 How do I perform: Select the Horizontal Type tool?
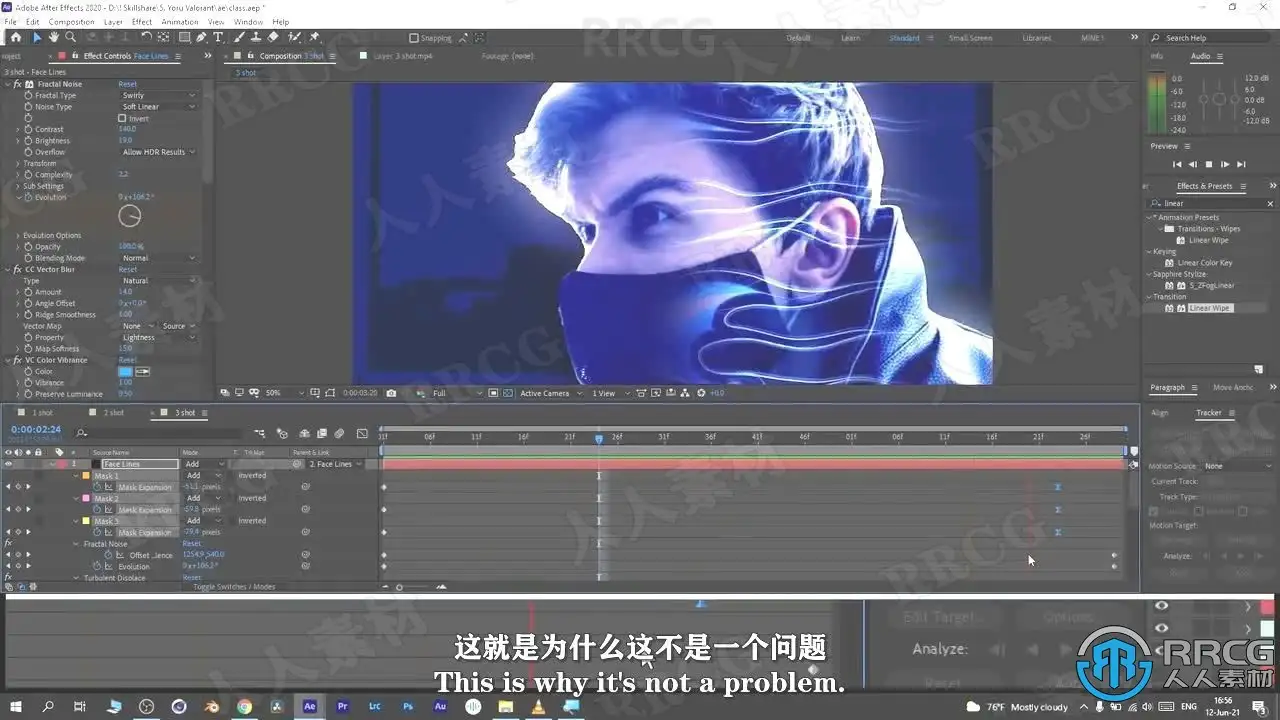click(x=218, y=37)
